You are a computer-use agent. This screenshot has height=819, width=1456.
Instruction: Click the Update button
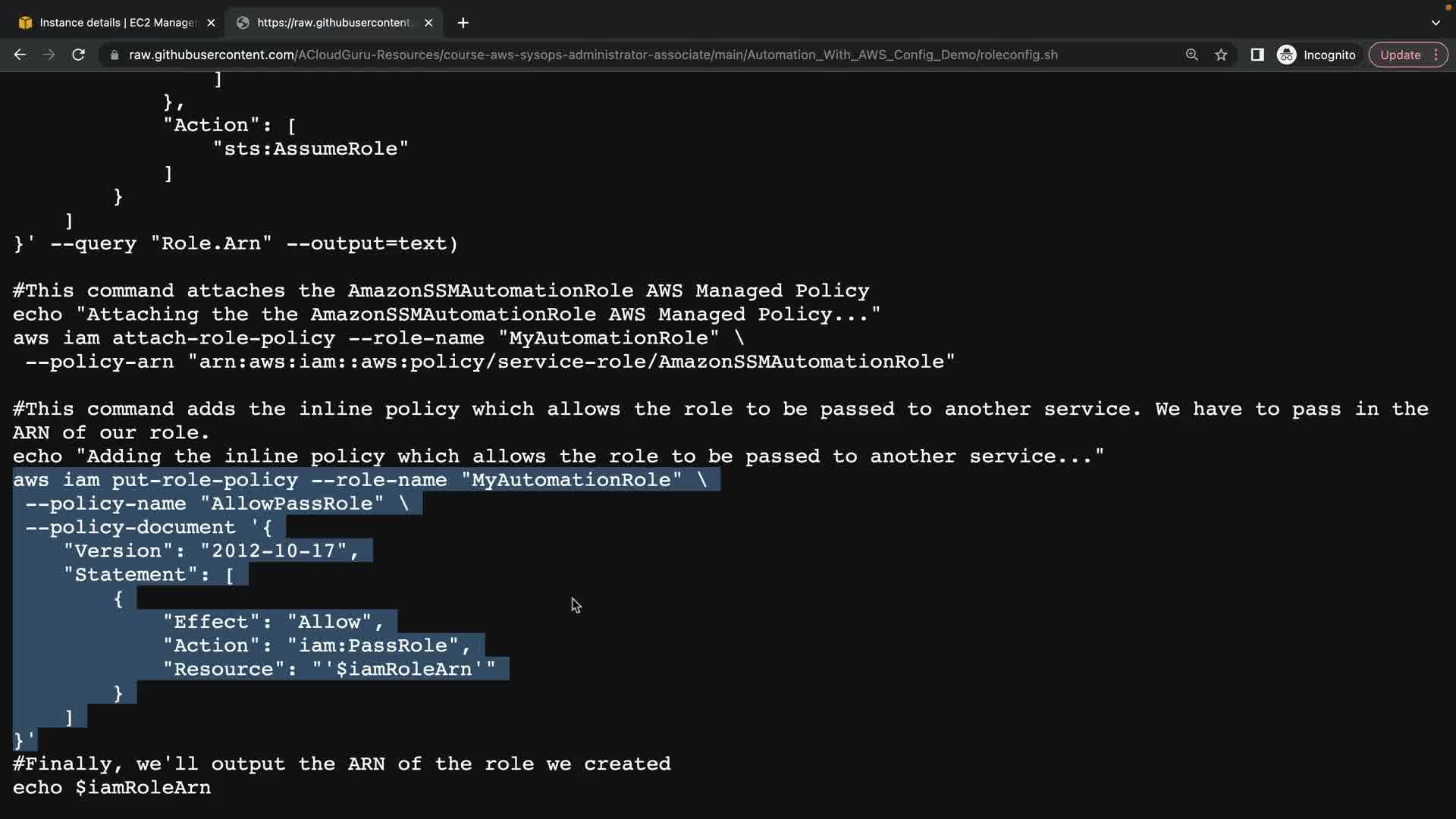1399,55
